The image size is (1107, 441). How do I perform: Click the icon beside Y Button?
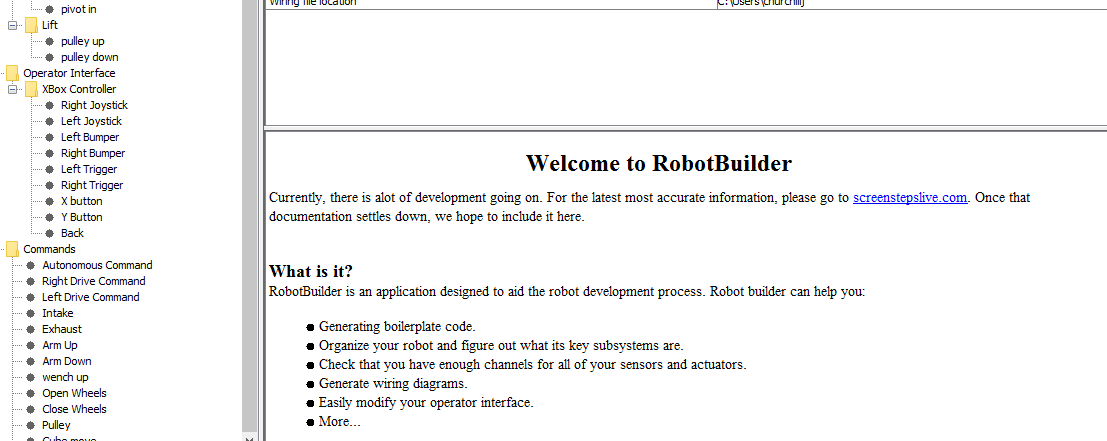click(x=49, y=217)
